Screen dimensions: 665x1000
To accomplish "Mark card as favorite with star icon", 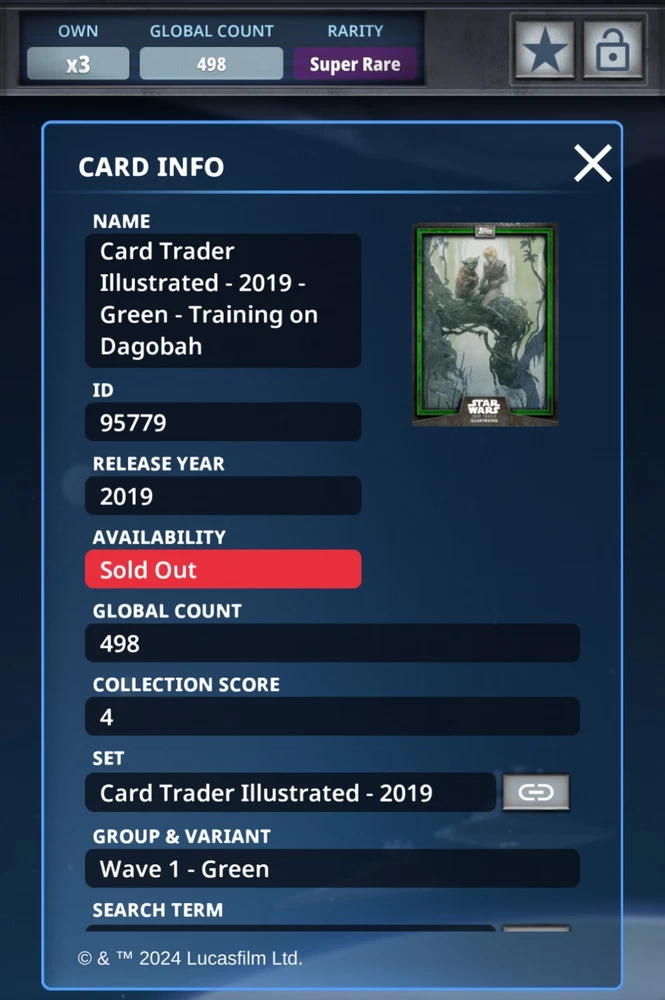I will 544,50.
